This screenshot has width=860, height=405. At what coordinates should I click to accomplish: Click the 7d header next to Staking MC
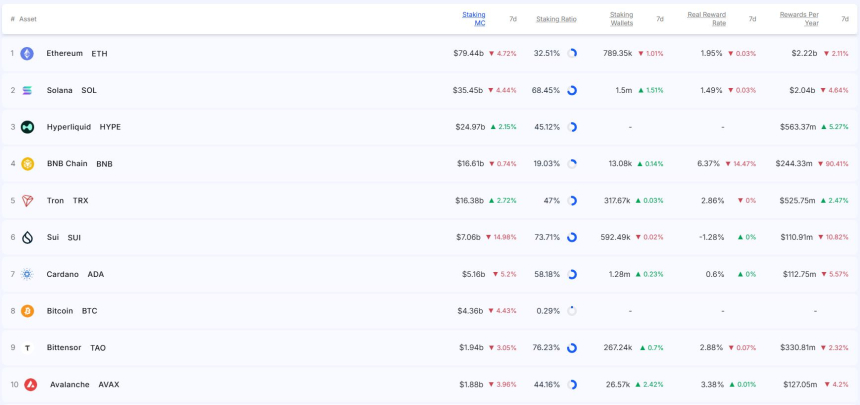(x=513, y=19)
